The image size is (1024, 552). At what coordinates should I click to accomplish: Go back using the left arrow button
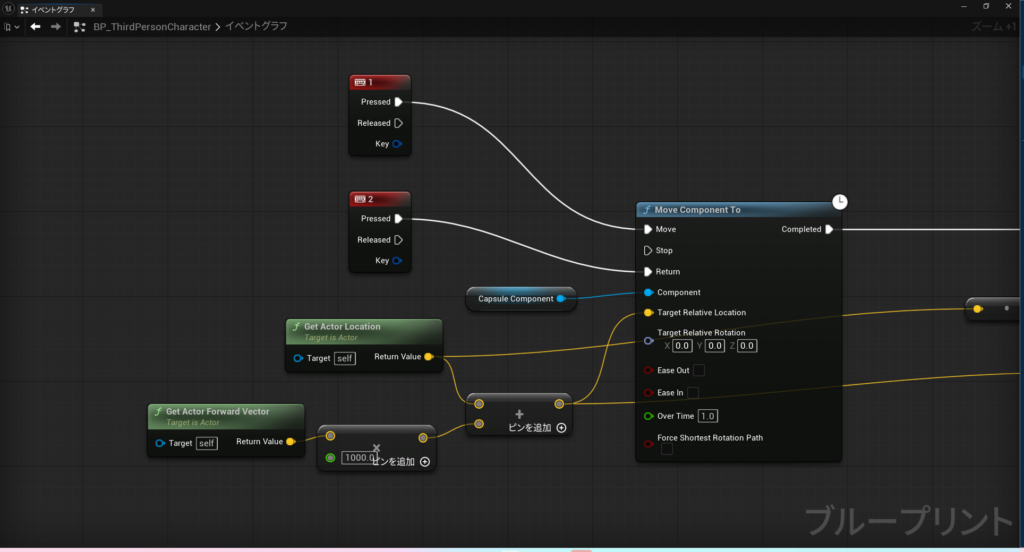coord(36,27)
